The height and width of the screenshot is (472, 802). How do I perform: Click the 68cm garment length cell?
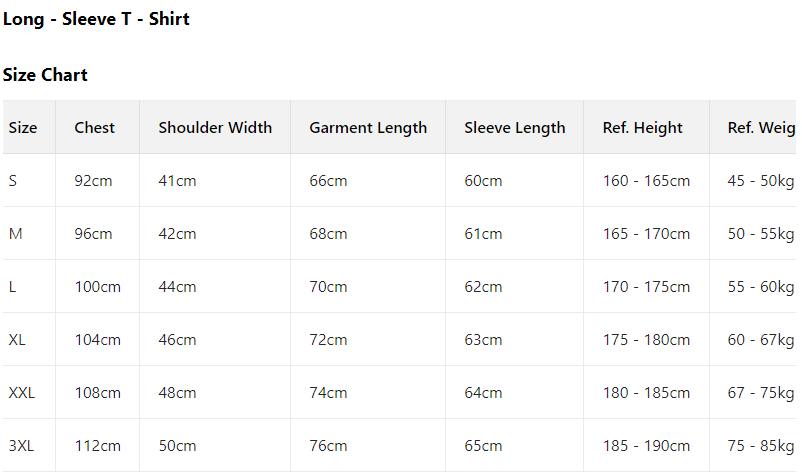pyautogui.click(x=328, y=234)
